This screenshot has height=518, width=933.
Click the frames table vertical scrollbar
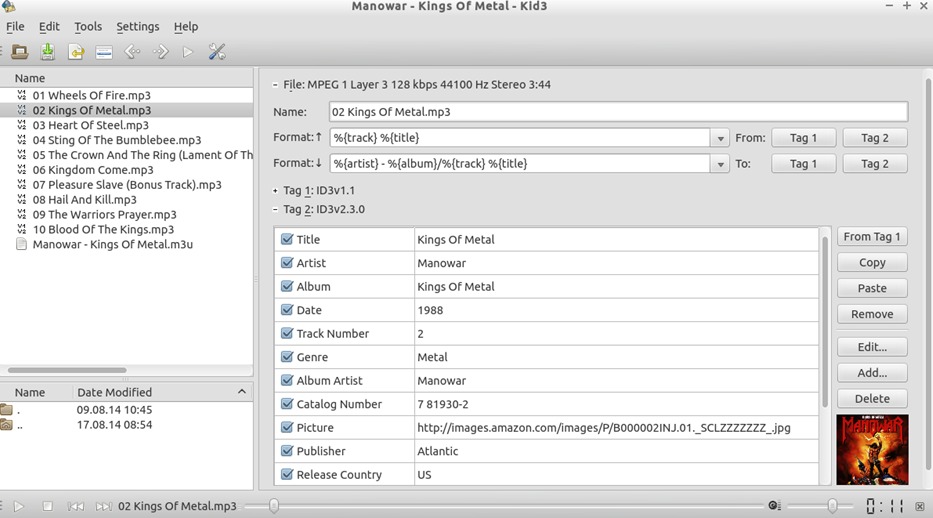[825, 321]
